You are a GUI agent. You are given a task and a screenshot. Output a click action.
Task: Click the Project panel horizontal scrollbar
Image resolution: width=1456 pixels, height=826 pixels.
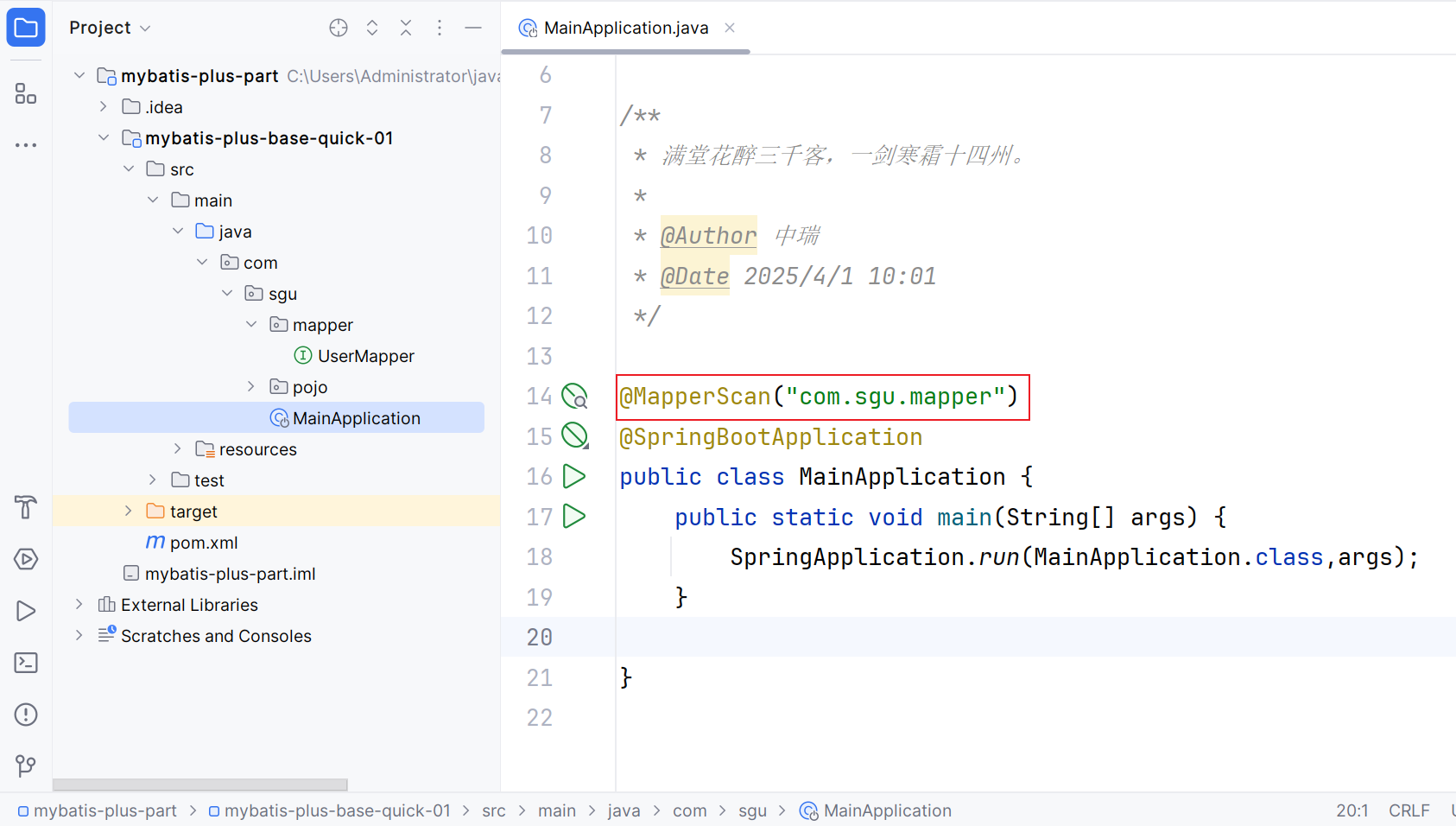(x=200, y=785)
